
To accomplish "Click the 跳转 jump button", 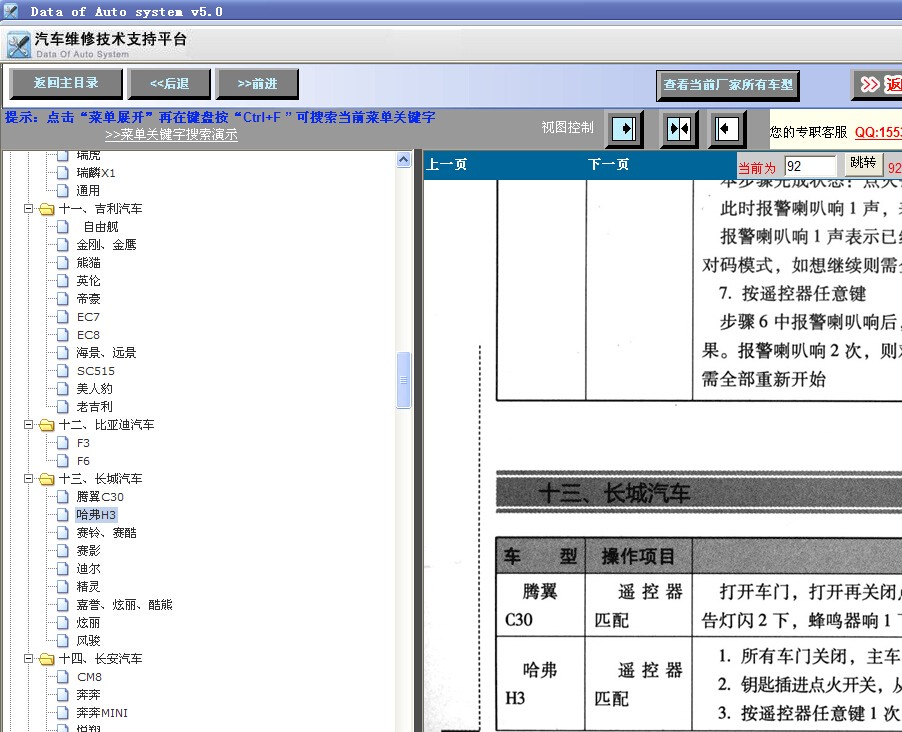I will tap(863, 163).
